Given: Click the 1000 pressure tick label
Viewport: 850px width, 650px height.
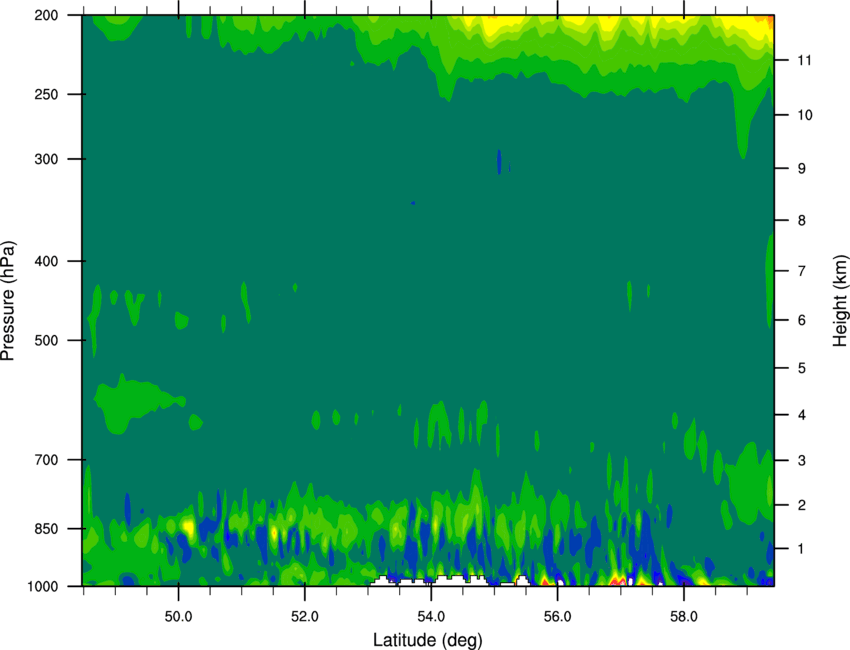Looking at the screenshot, I should point(43,587).
